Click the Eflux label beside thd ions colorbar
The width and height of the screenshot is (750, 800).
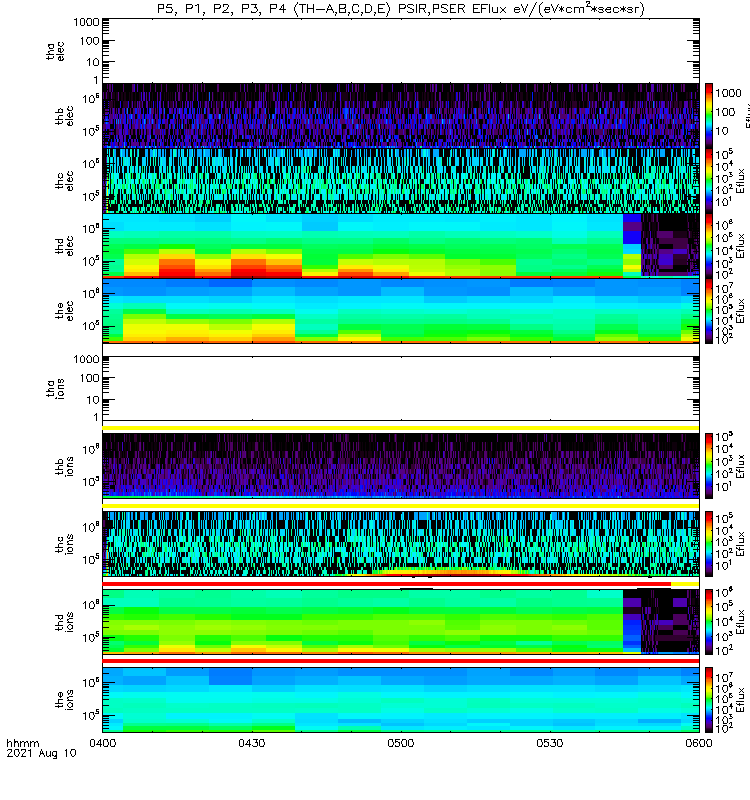click(x=741, y=621)
